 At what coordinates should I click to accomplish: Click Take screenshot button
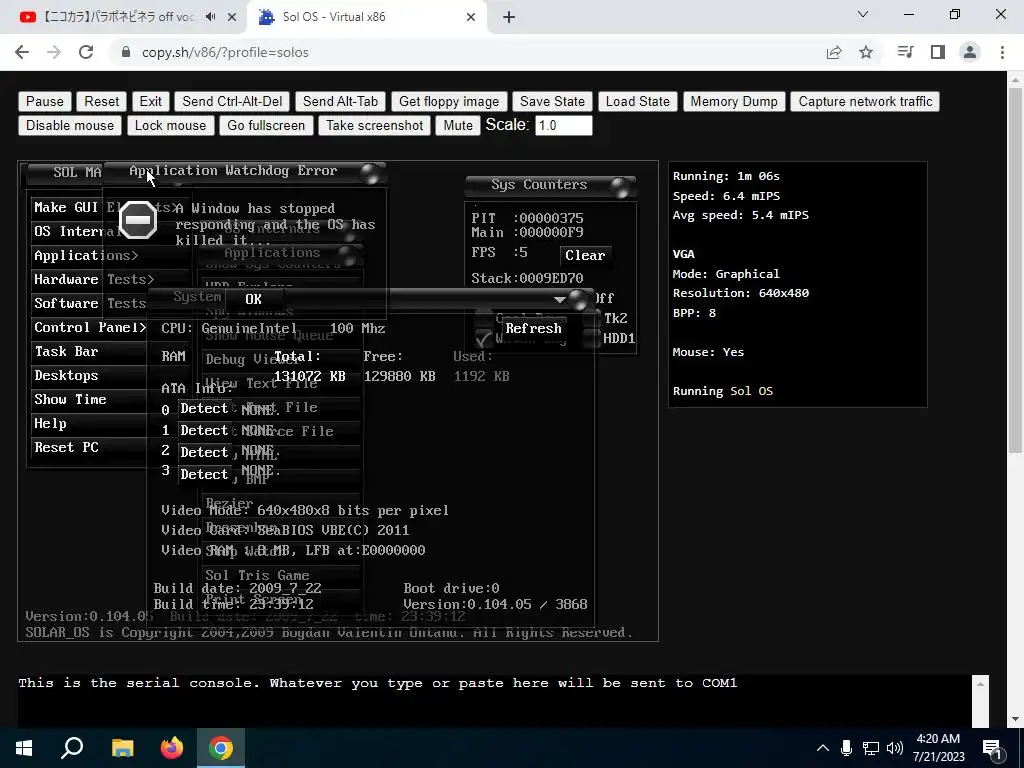[x=374, y=125]
